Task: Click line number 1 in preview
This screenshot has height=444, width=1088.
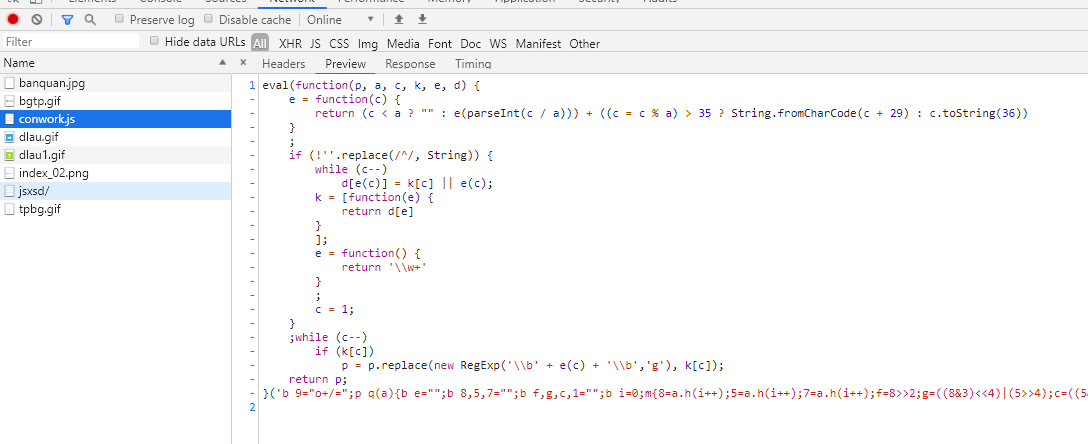Action: click(252, 85)
